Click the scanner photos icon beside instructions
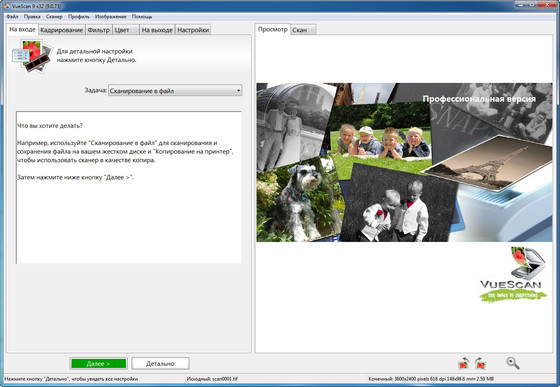This screenshot has height=387, width=560. pyautogui.click(x=32, y=56)
